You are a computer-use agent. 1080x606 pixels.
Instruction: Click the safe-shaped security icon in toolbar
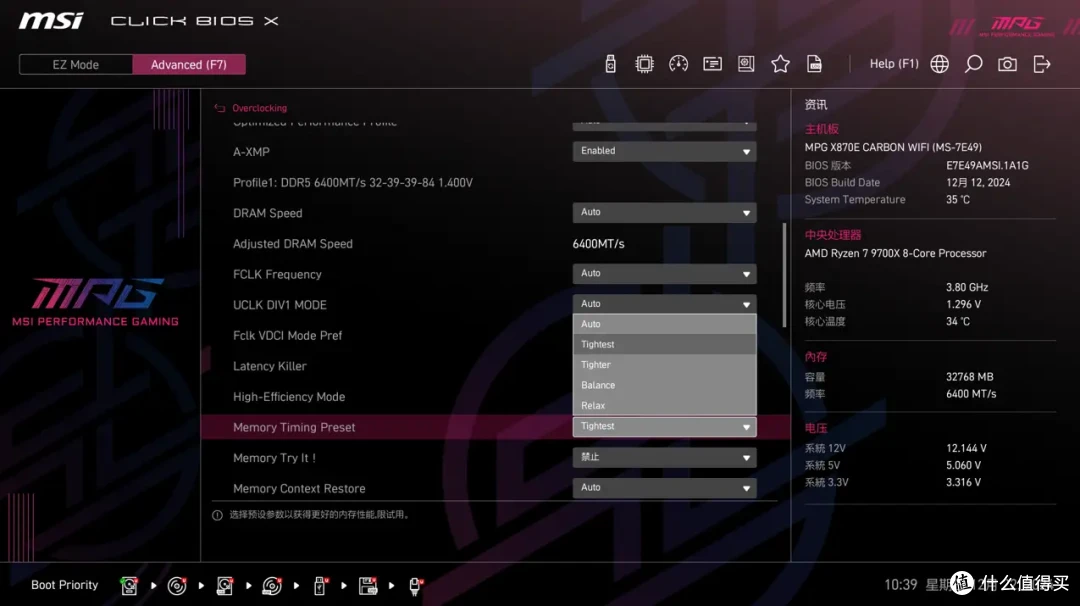[746, 64]
